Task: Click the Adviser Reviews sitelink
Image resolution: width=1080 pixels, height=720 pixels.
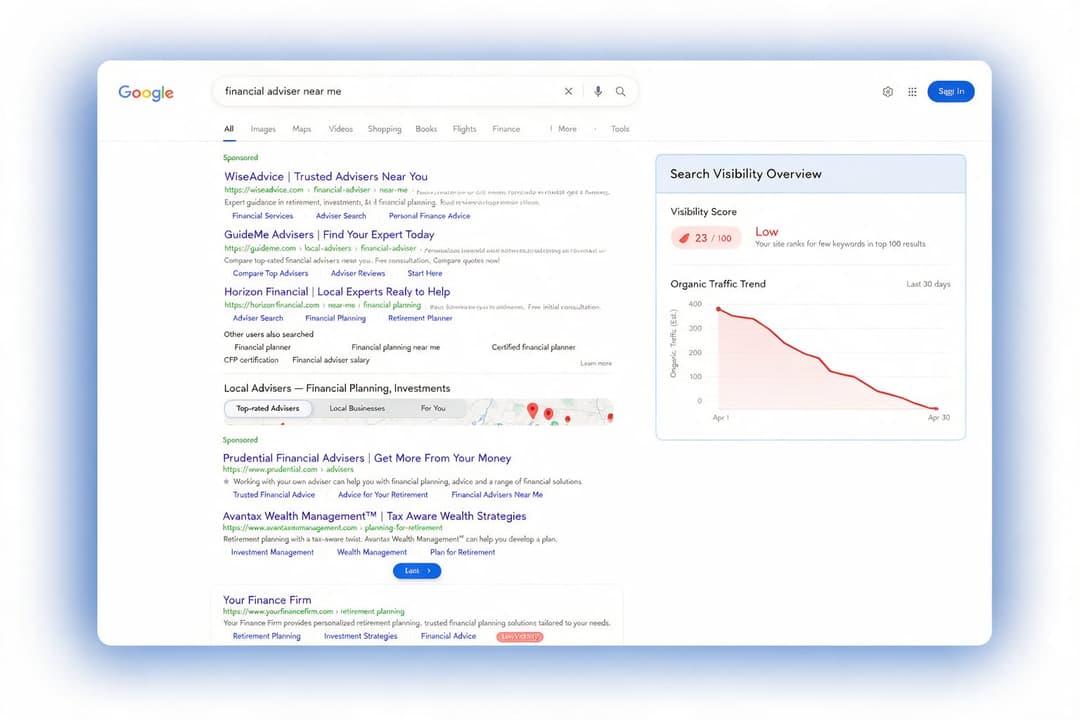Action: point(357,273)
